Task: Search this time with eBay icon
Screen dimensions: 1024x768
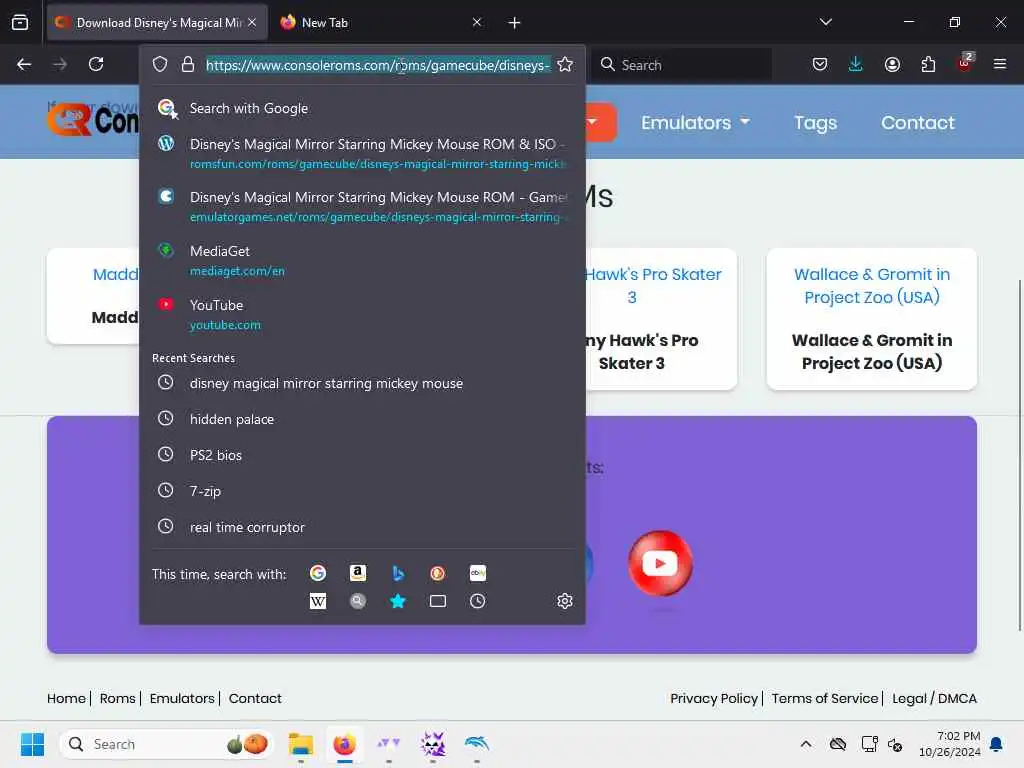Action: pyautogui.click(x=477, y=573)
